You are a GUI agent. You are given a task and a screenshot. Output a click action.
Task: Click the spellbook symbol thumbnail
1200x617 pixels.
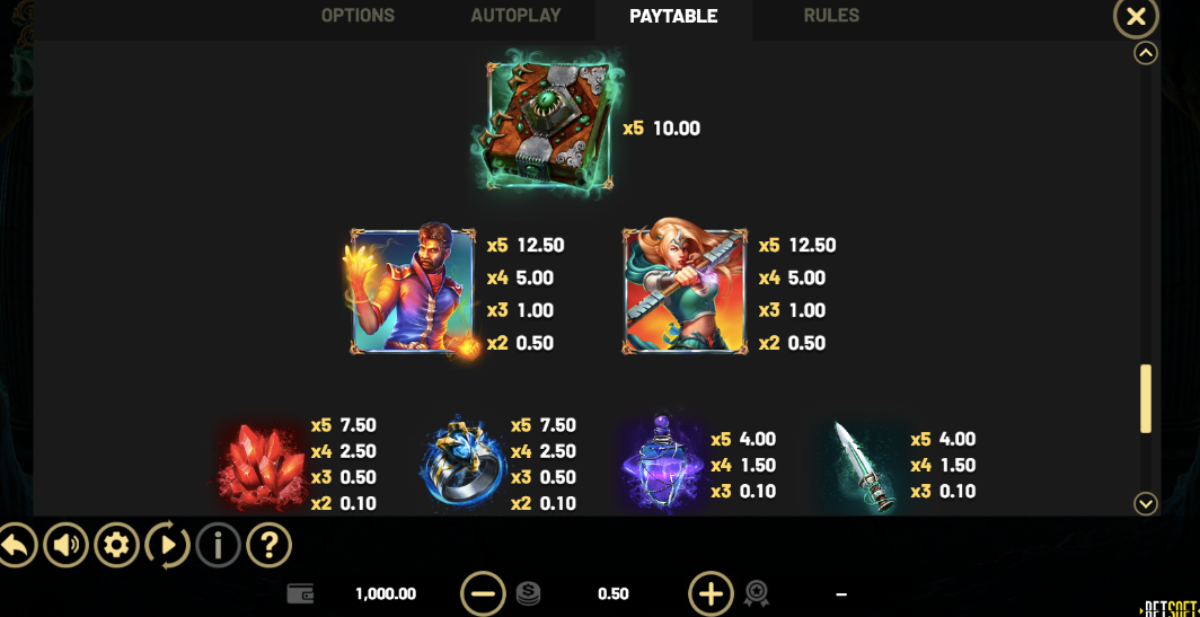tap(551, 122)
